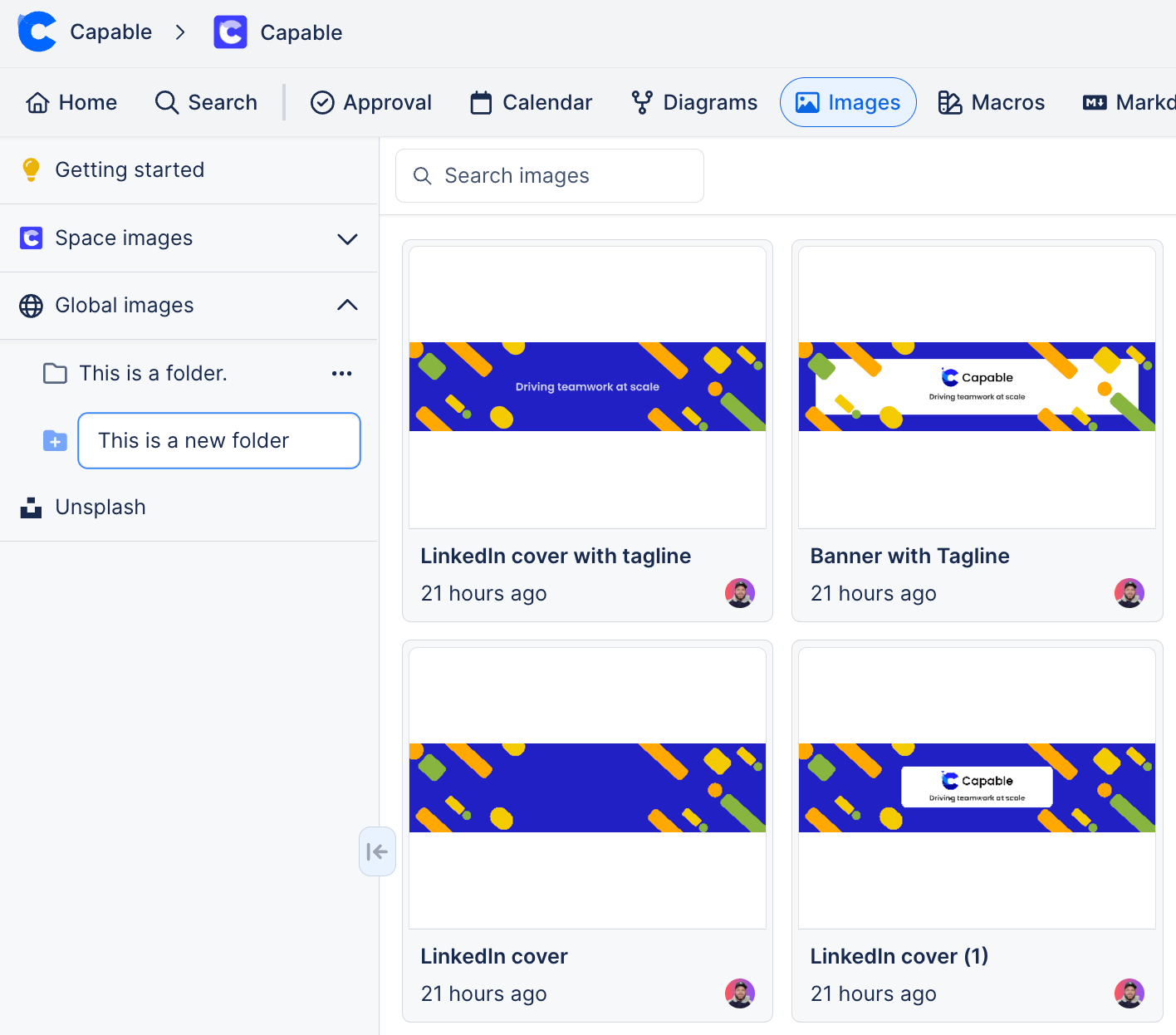Click the purple Capable space icon
This screenshot has height=1035, width=1176.
pyautogui.click(x=230, y=32)
